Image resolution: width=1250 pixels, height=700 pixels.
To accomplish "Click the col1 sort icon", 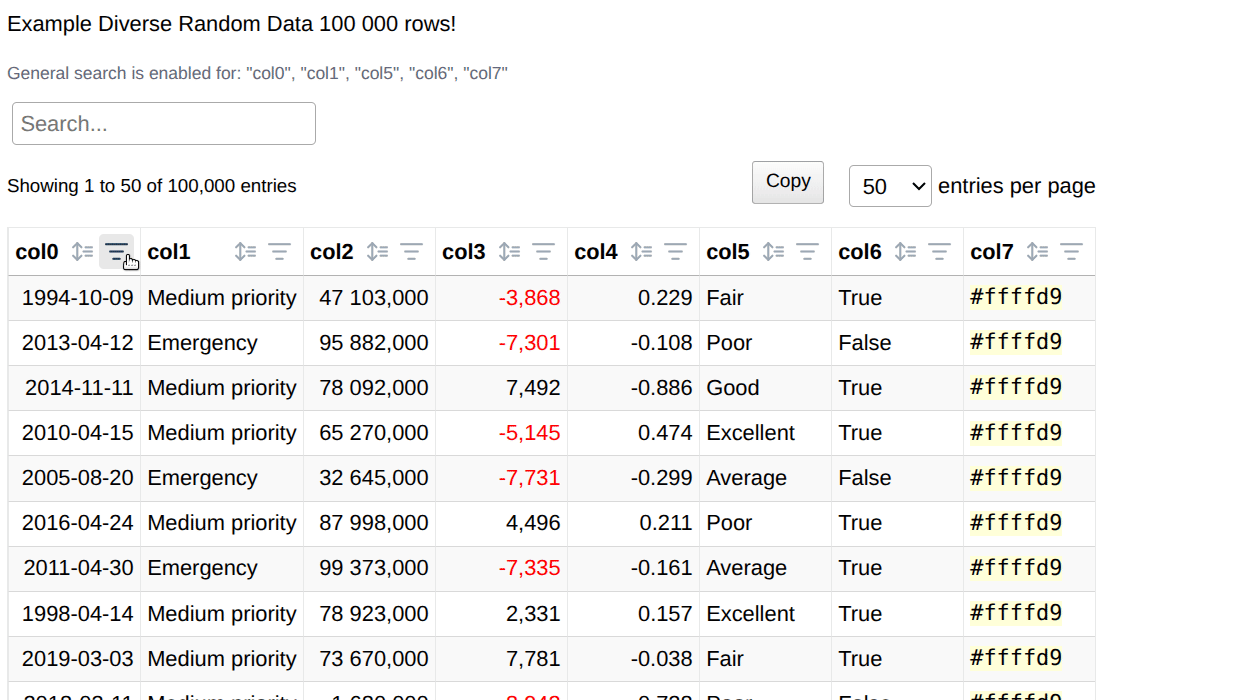I will click(245, 252).
